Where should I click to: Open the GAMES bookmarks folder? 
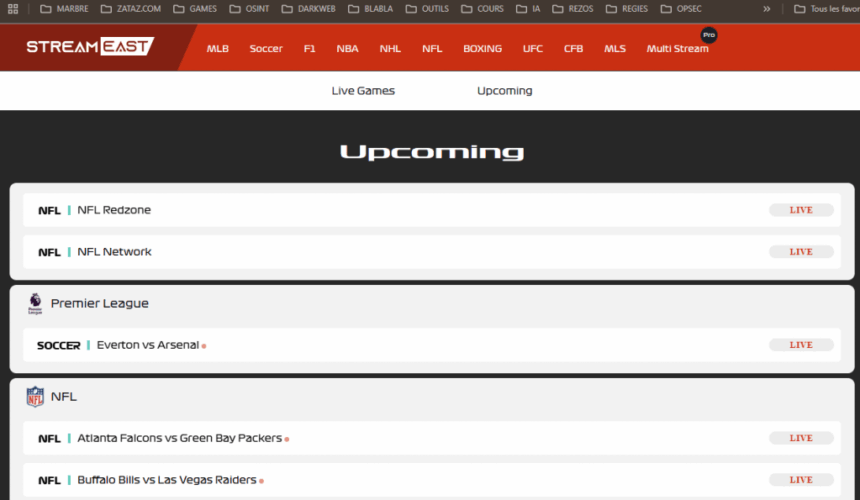pos(195,9)
